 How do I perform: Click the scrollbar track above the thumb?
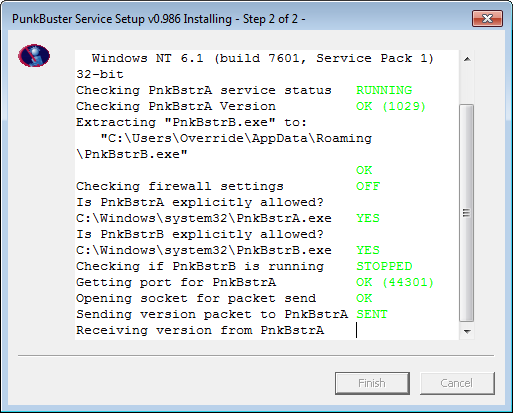tap(467, 86)
